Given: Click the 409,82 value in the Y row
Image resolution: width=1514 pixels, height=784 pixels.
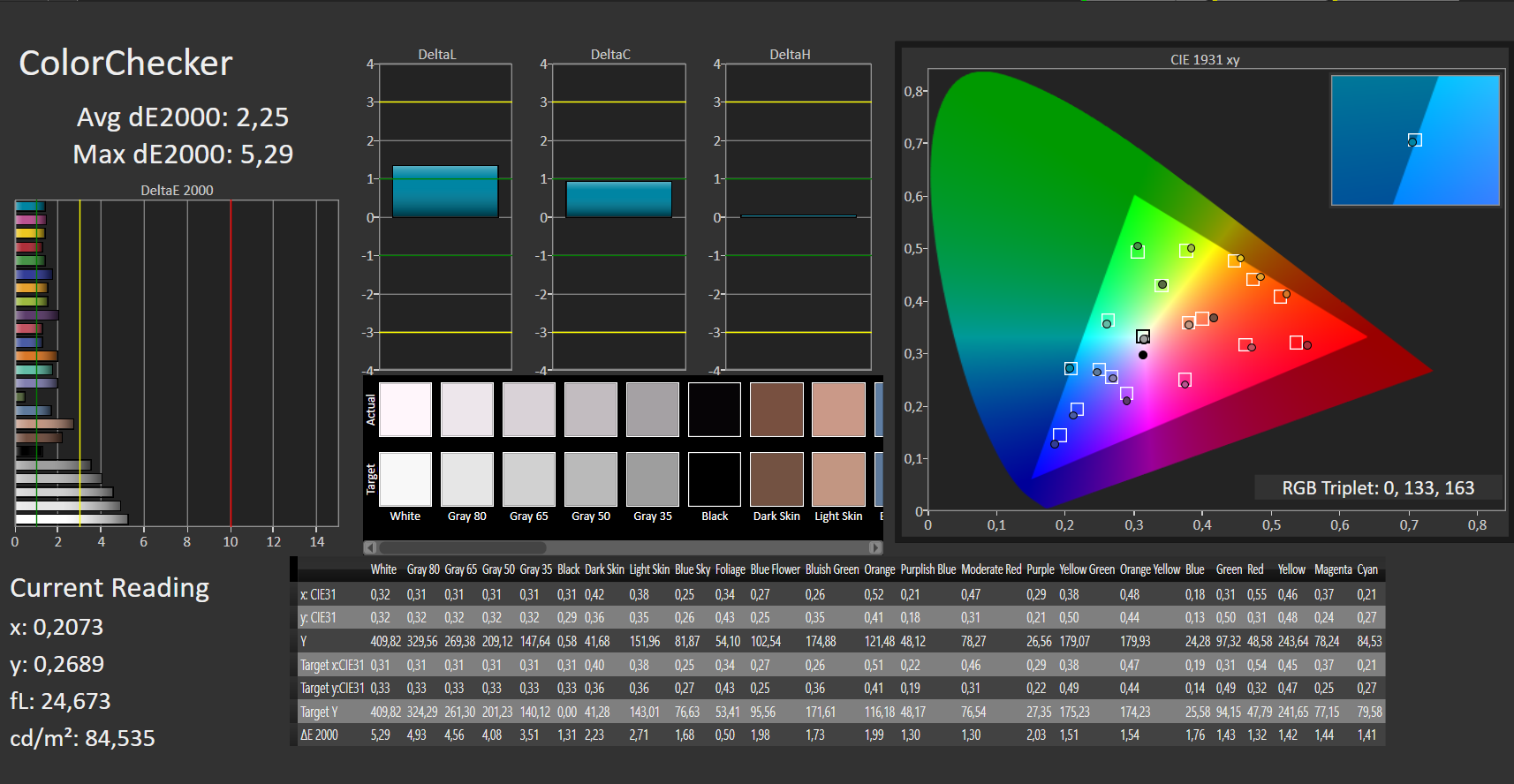Looking at the screenshot, I should click(x=385, y=642).
